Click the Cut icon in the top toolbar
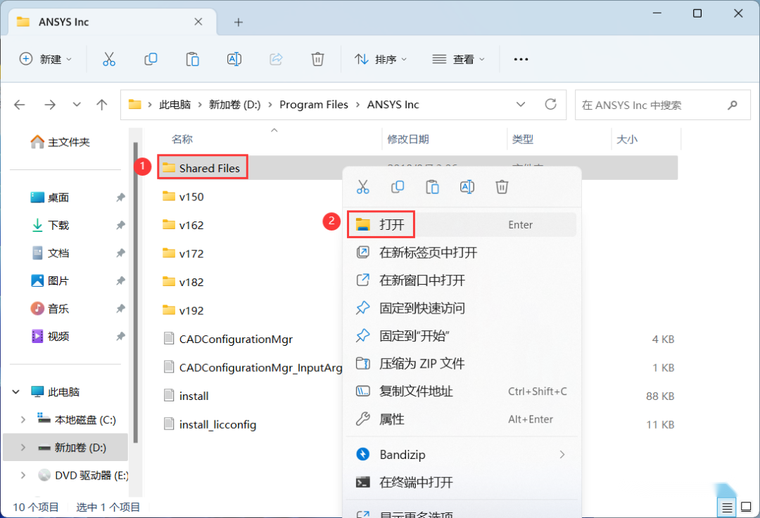Viewport: 760px width, 518px height. (109, 59)
